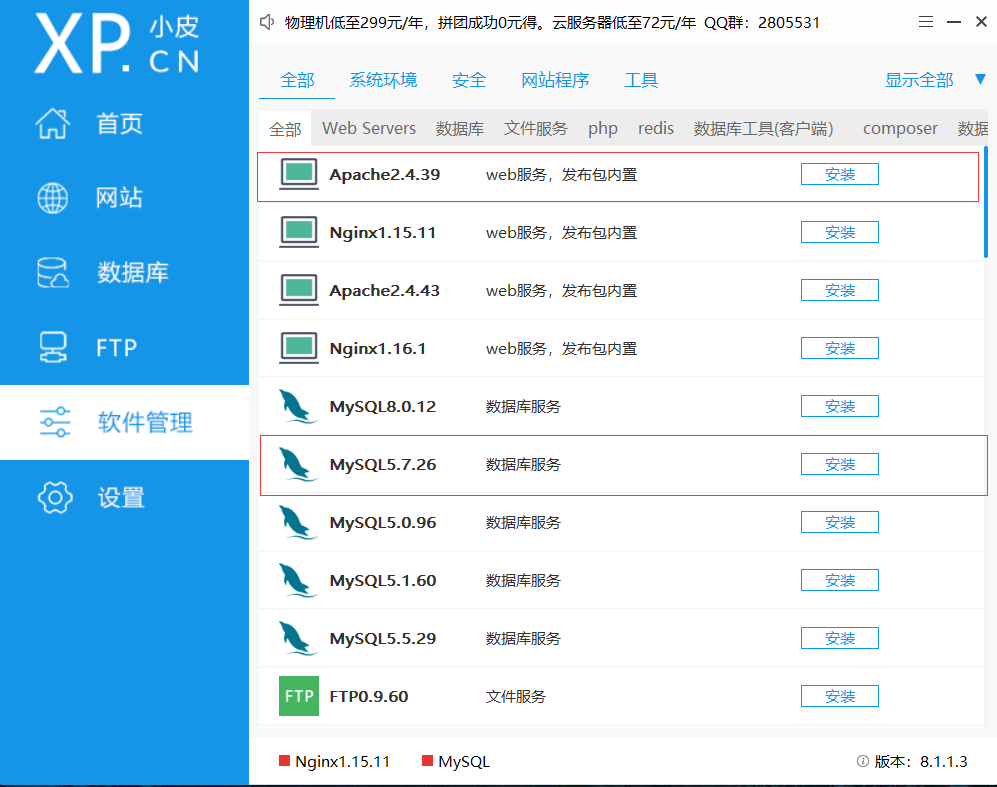Go to the 网站 globe icon
Screen dimensions: 997x787
coord(53,198)
